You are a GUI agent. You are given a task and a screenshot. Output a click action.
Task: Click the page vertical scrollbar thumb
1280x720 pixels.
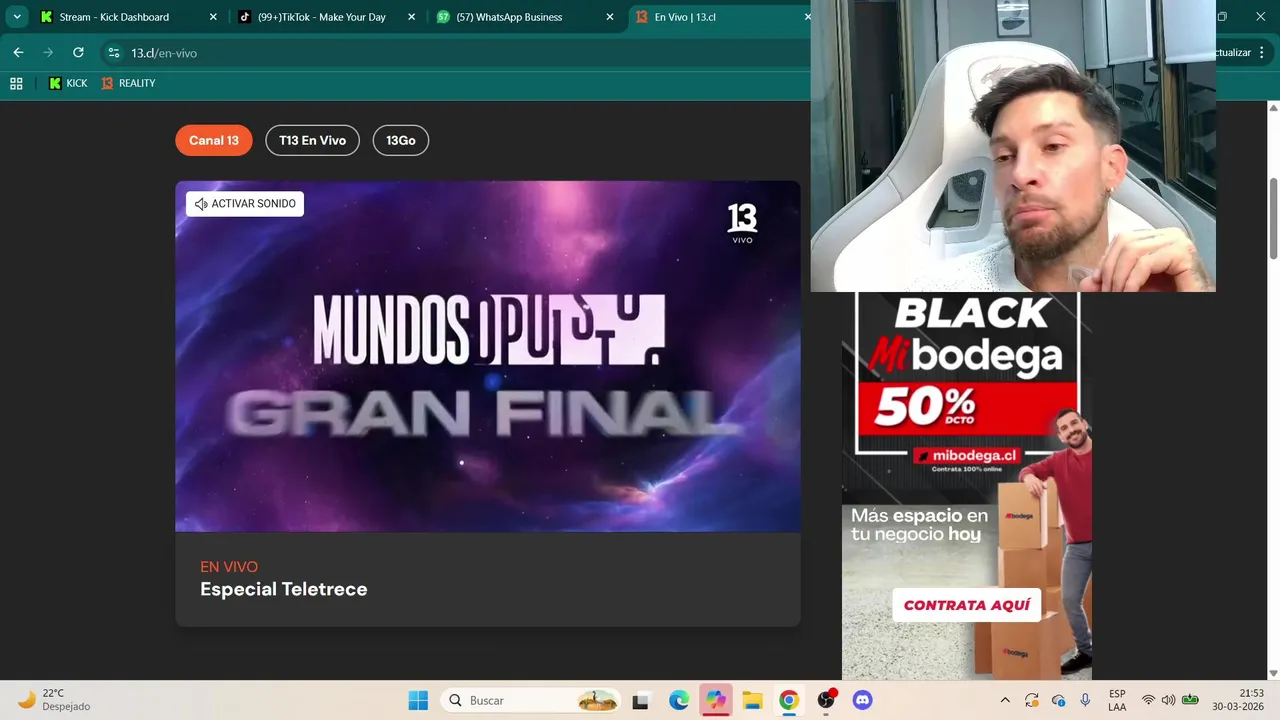point(1273,218)
